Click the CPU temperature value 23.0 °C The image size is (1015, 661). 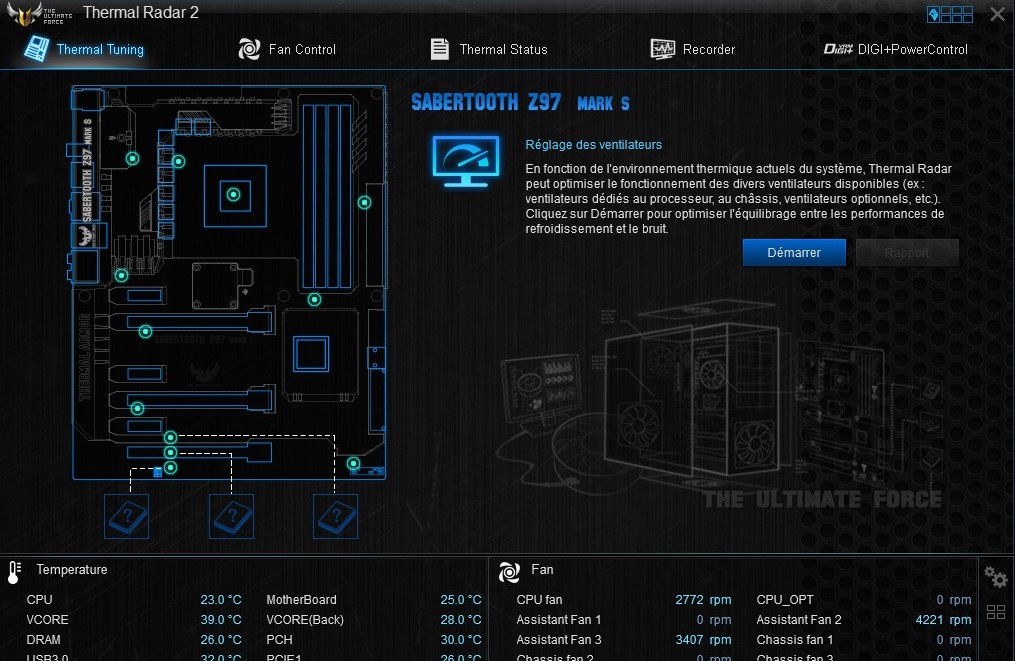click(x=221, y=600)
